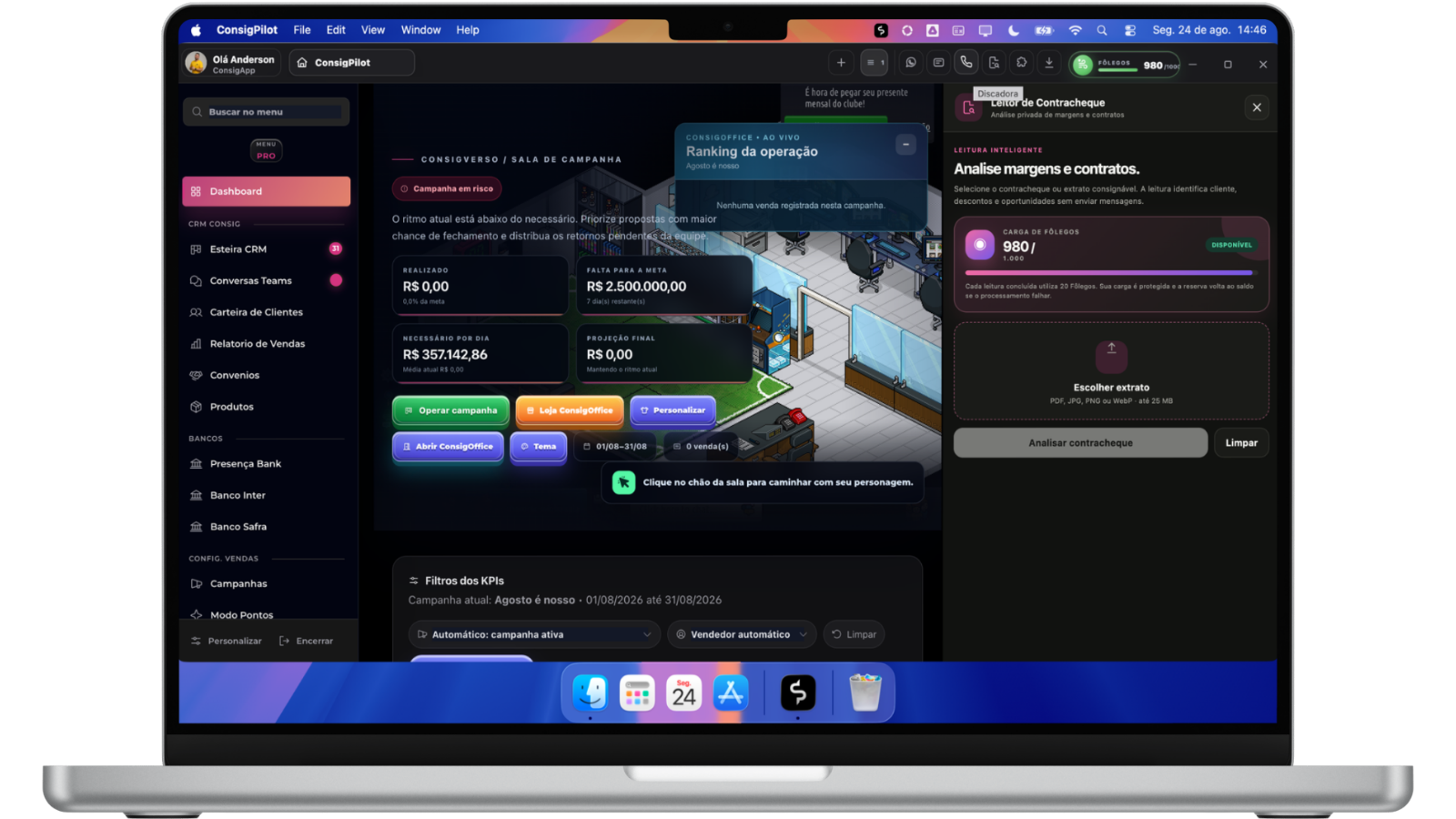Image resolution: width=1456 pixels, height=819 pixels.
Task: Click the 01/08–31/08 date chip
Action: coord(615,447)
